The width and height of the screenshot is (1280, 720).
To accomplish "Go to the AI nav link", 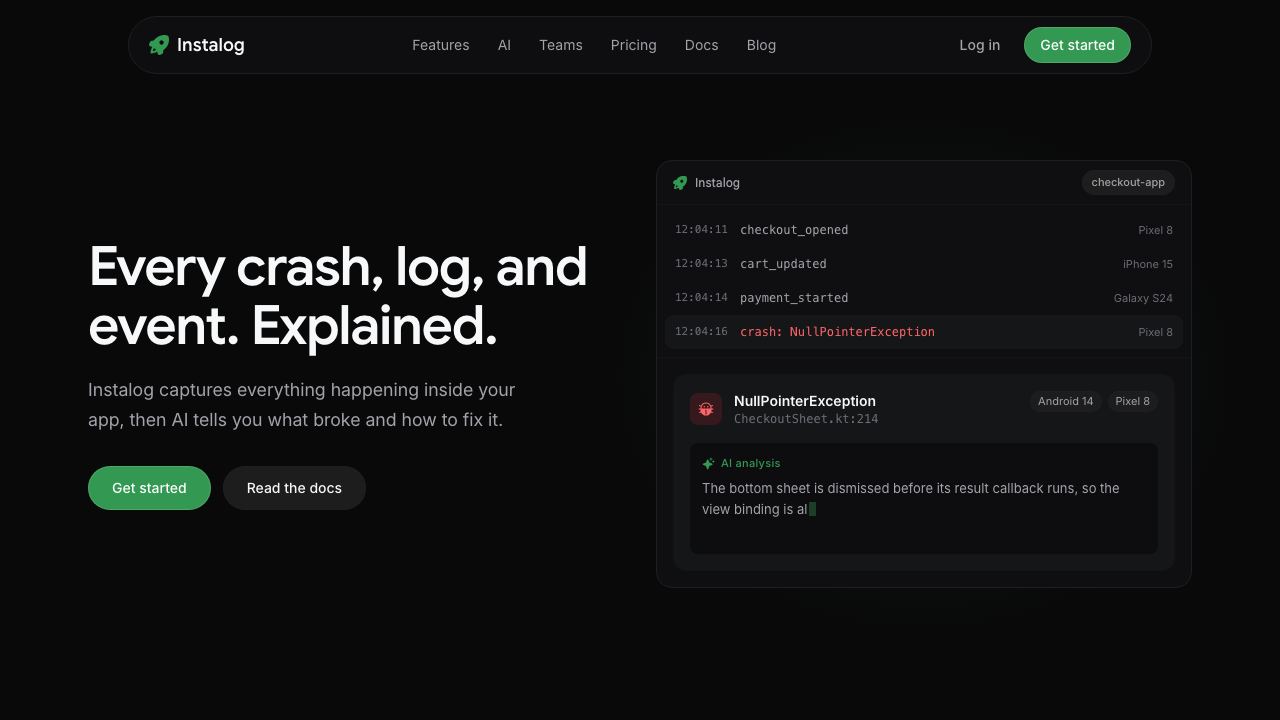I will [x=504, y=45].
